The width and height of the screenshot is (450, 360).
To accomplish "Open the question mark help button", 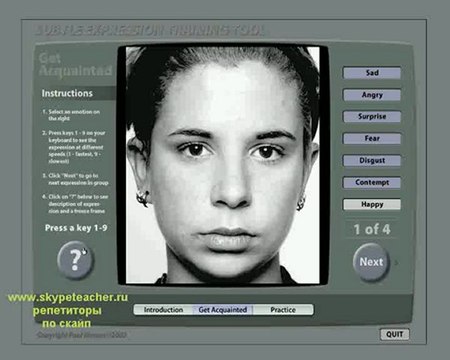I will [75, 260].
